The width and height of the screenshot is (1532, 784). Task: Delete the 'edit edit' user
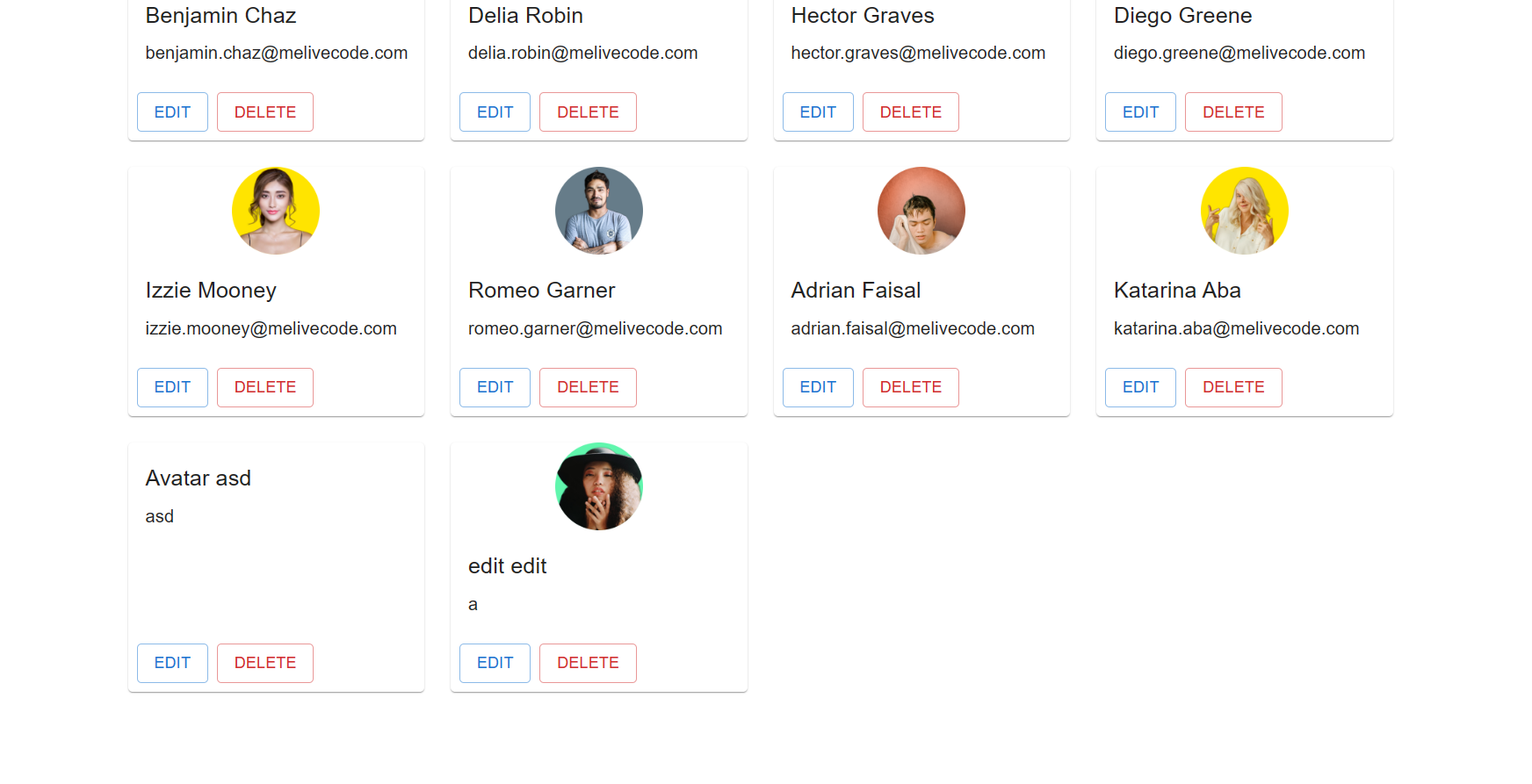click(588, 663)
